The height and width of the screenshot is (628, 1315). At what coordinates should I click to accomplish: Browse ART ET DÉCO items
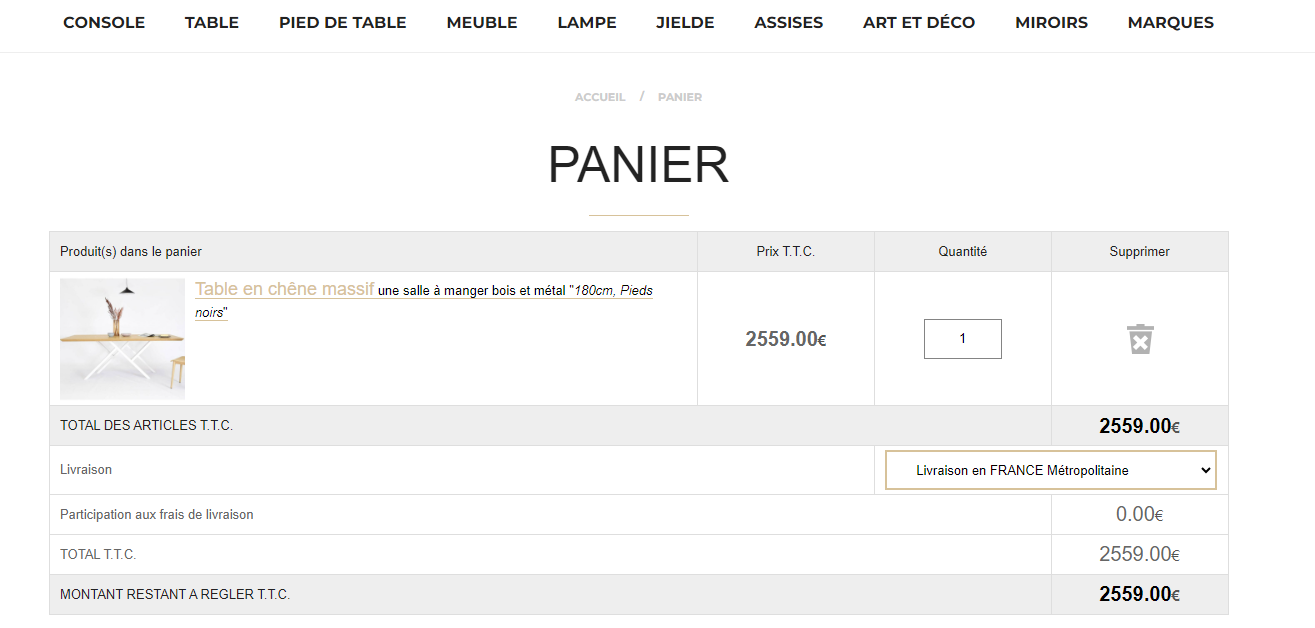point(918,22)
